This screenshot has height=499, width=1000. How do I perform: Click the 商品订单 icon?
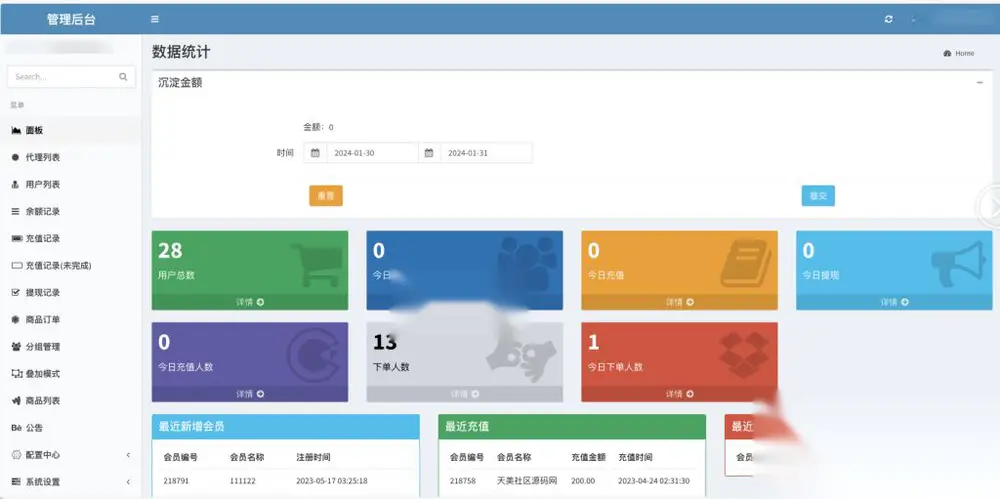16,320
